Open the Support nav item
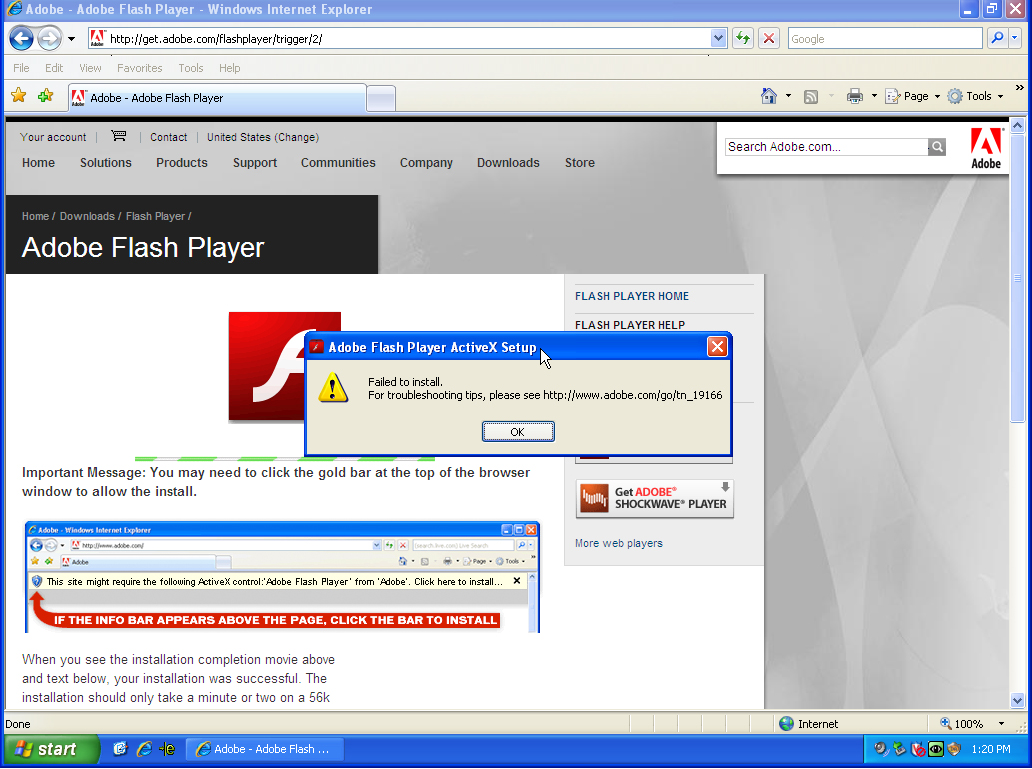Viewport: 1032px width, 769px height. tap(255, 163)
